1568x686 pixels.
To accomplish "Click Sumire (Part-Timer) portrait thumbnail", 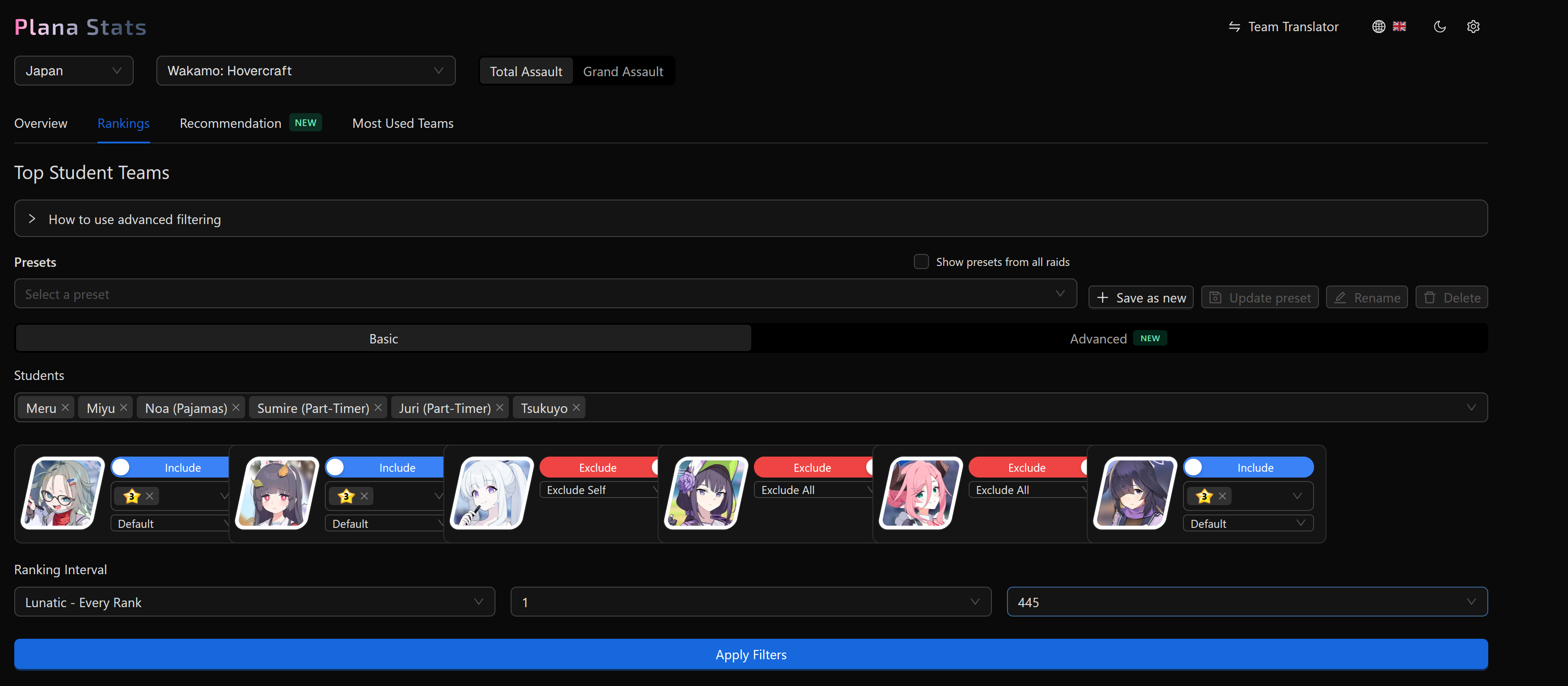I will 706,493.
